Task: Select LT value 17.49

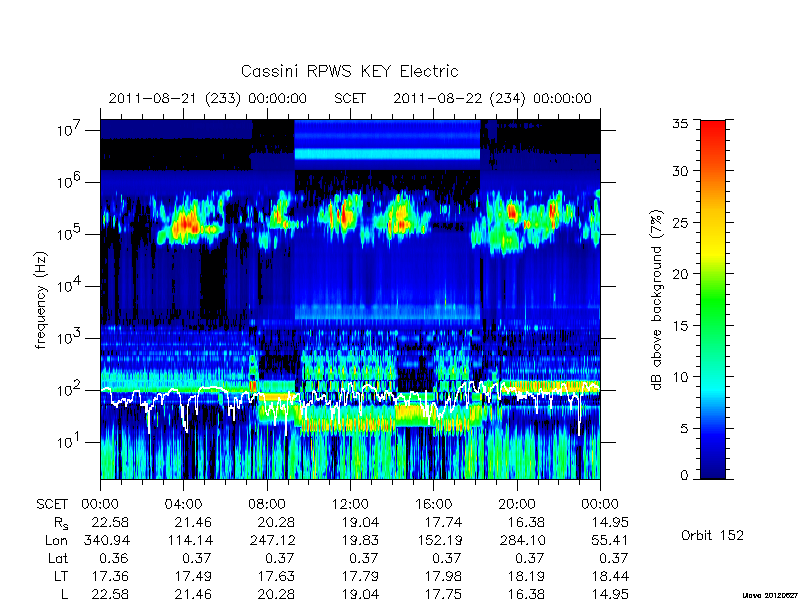Action: click(x=193, y=576)
